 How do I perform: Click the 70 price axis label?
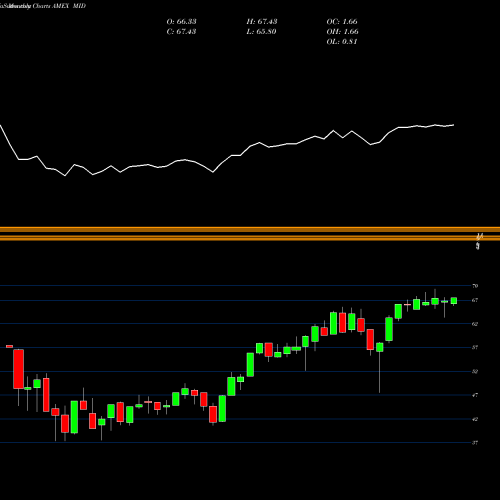point(475,286)
